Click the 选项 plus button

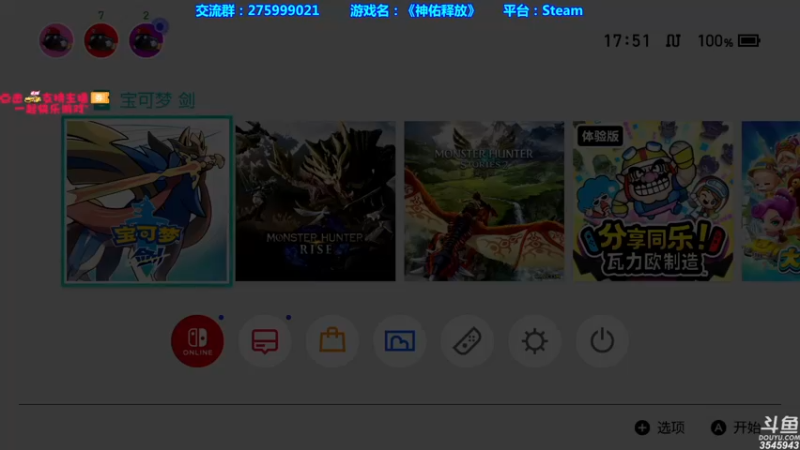pos(660,428)
